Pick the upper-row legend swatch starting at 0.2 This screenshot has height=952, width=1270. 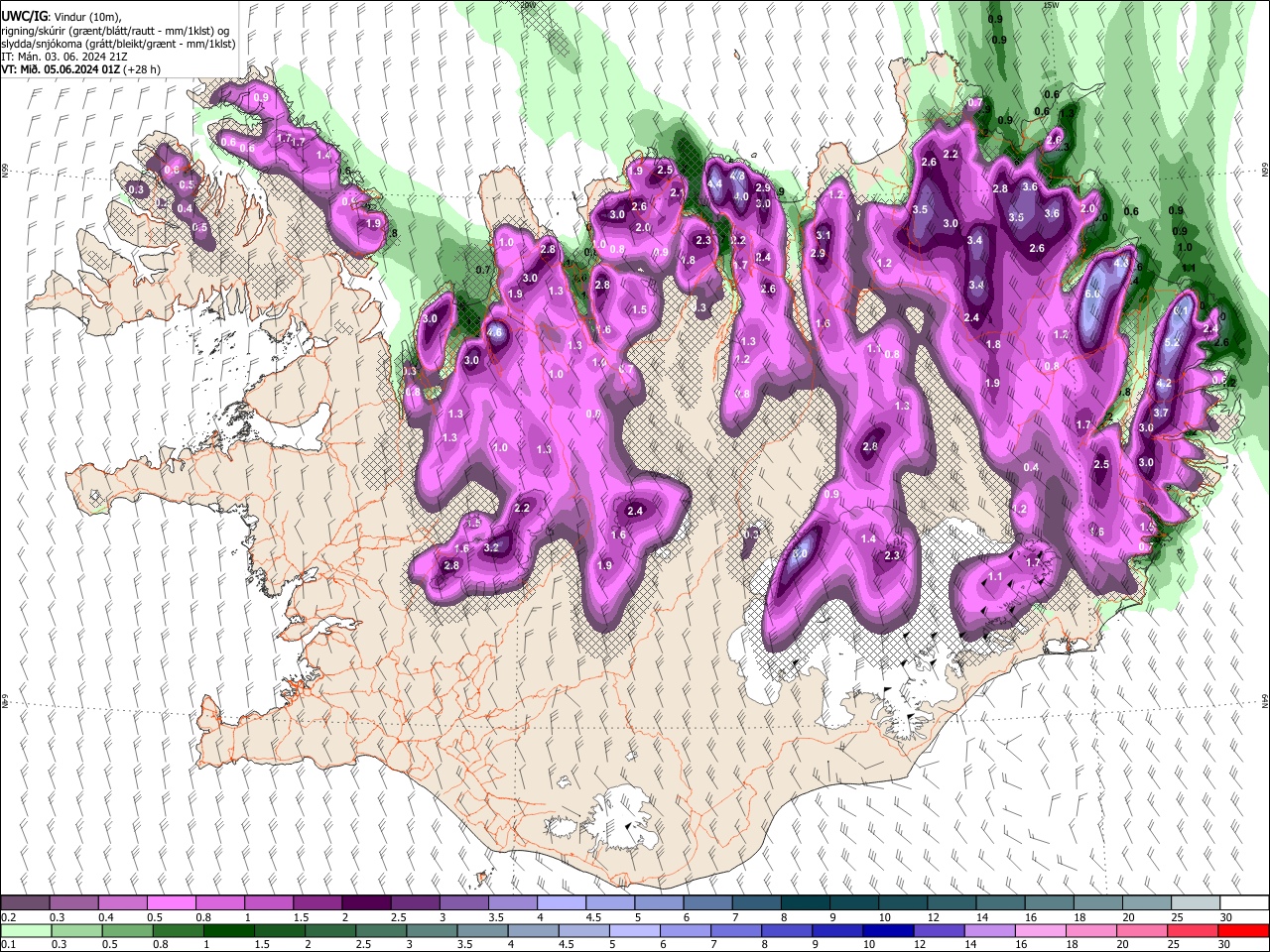pos(25,903)
